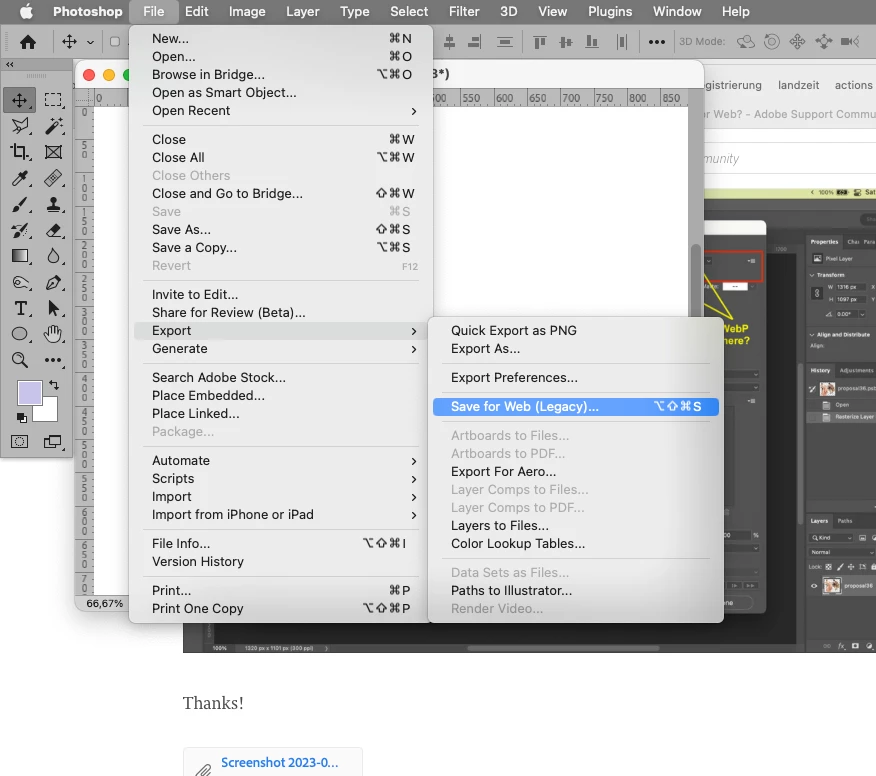Viewport: 876px width, 776px height.
Task: Select the Pen tool
Action: click(x=53, y=282)
